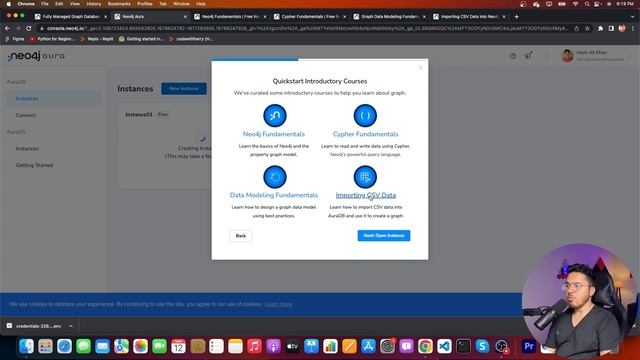Image resolution: width=640 pixels, height=360 pixels.
Task: Open Skype from the dock
Action: (x=482, y=346)
